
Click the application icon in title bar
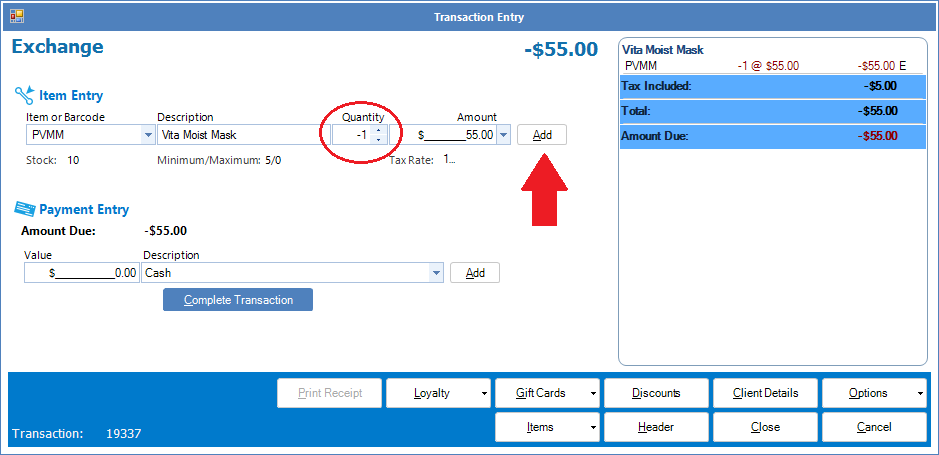point(17,16)
